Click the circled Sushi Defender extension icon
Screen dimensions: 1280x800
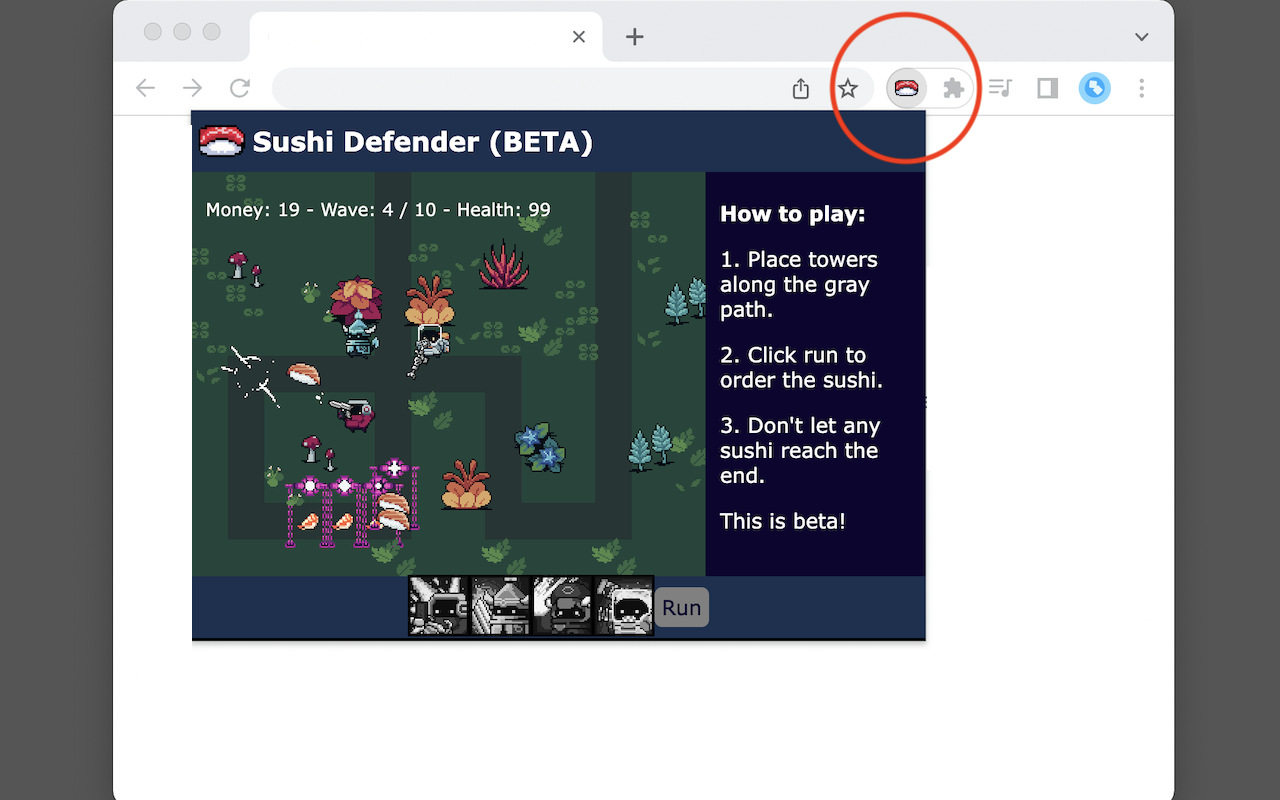click(x=905, y=88)
